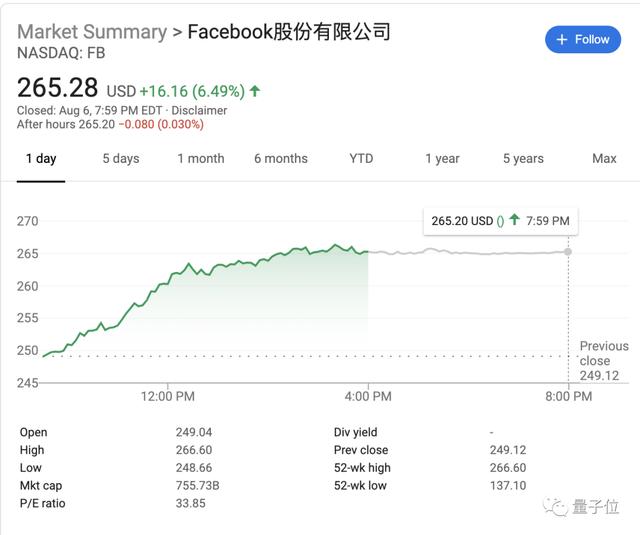Select the Max range tab
Screen dimensions: 640x535
pos(604,158)
